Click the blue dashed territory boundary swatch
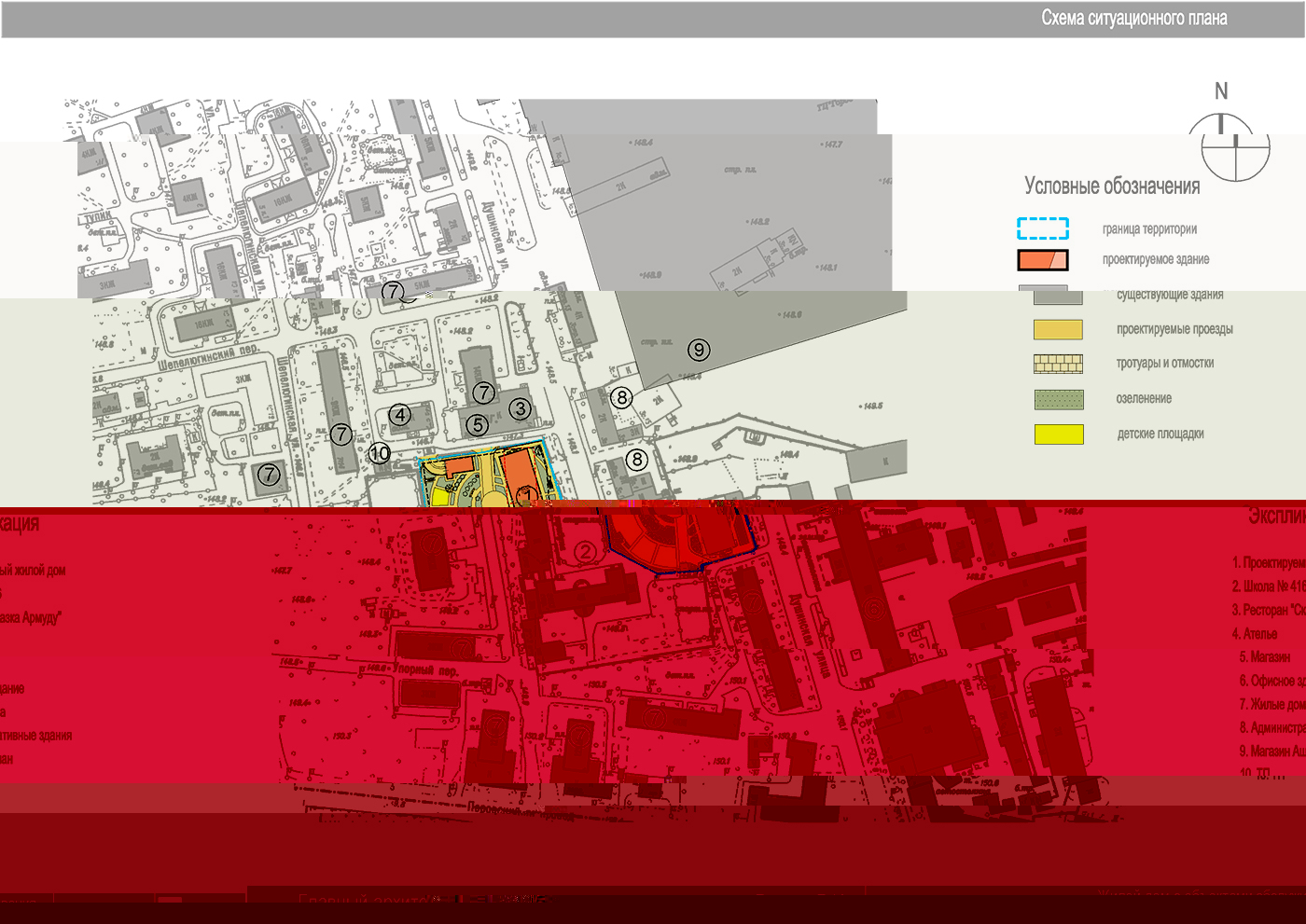Screen dimensions: 1306x924 click(1042, 228)
